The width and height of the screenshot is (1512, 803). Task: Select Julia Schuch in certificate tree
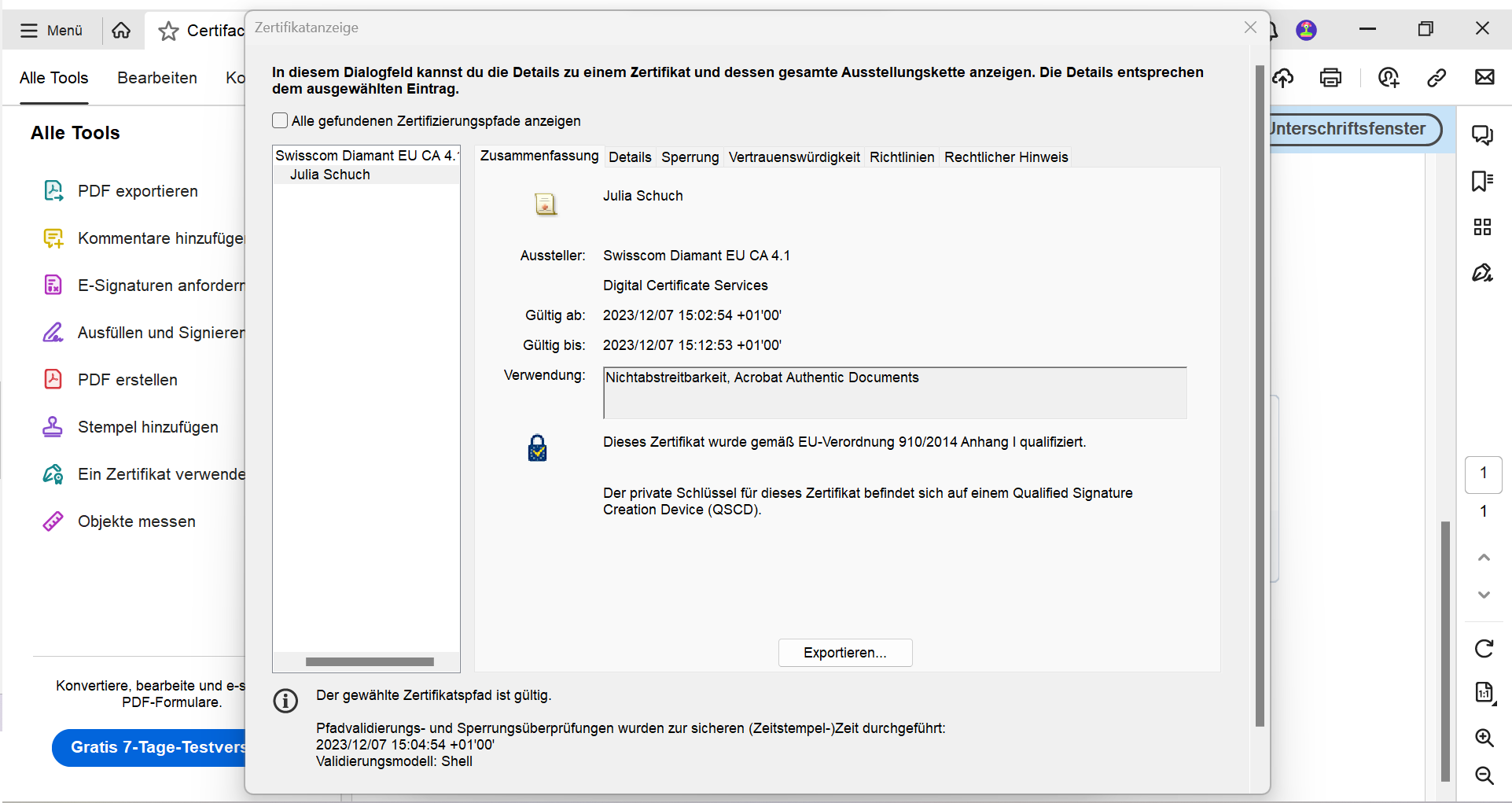pos(329,175)
